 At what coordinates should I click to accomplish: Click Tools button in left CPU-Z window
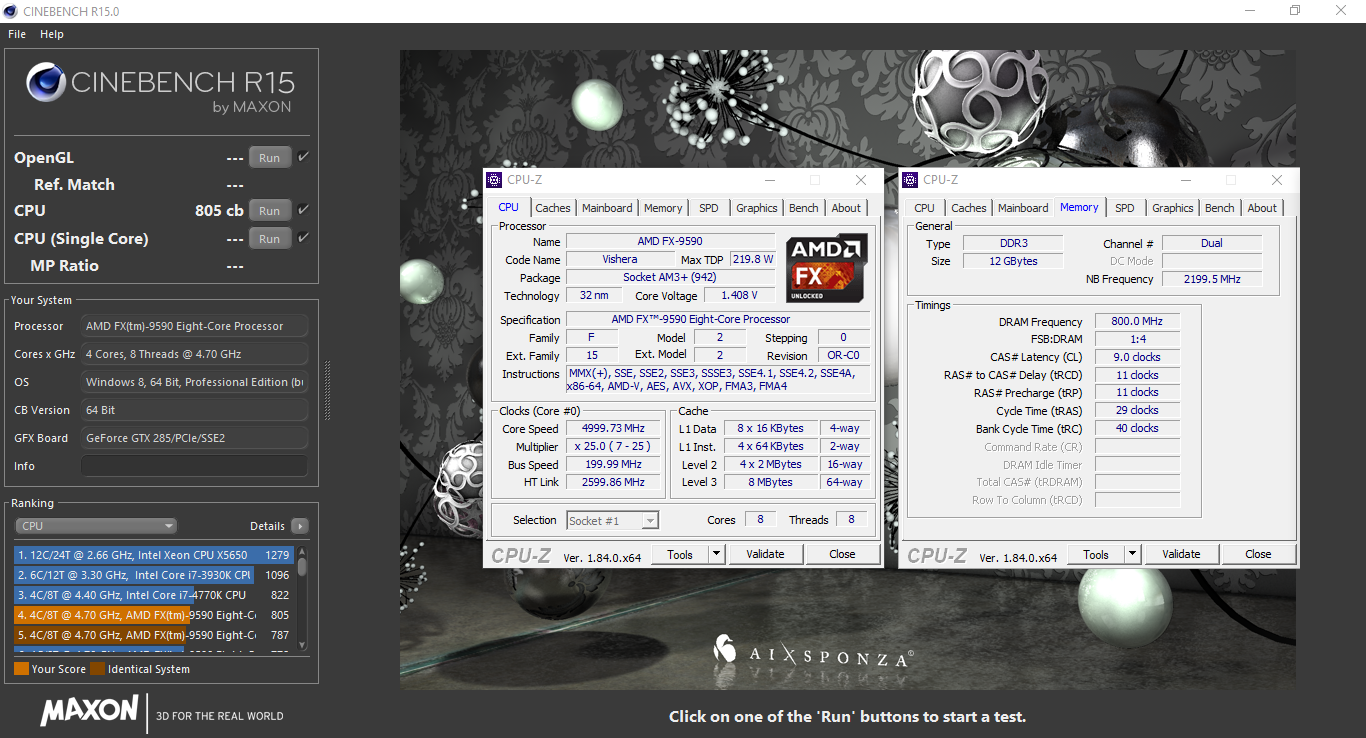(680, 554)
